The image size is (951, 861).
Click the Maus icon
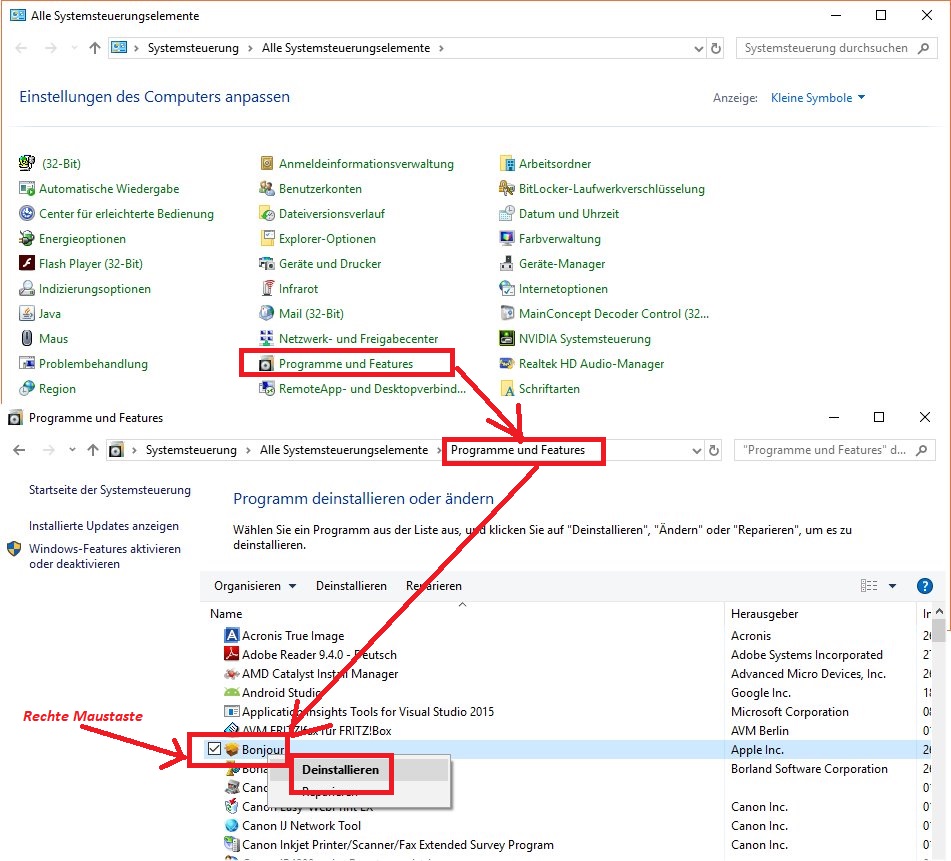pyautogui.click(x=27, y=338)
